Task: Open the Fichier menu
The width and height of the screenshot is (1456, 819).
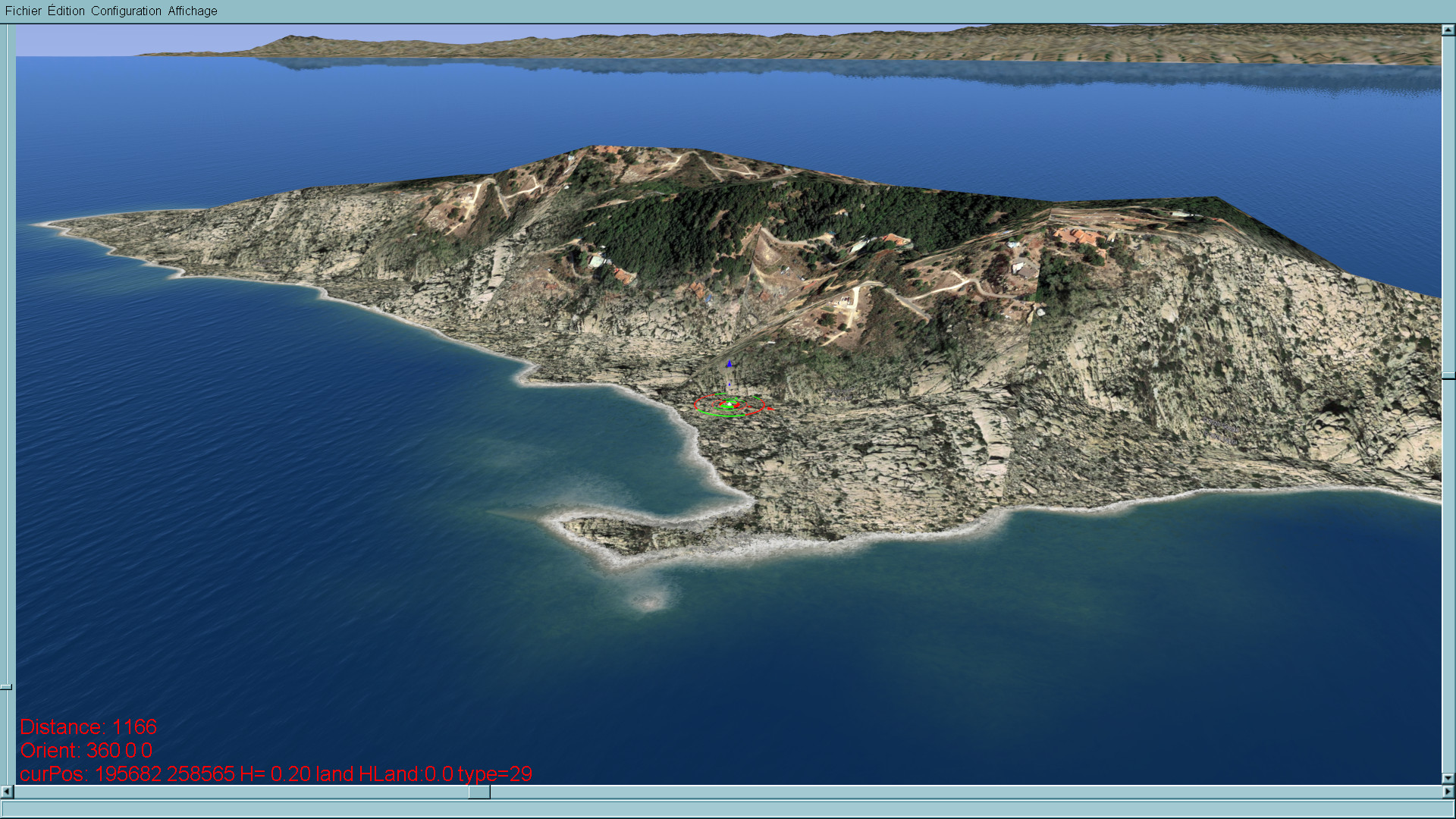Action: click(x=24, y=11)
